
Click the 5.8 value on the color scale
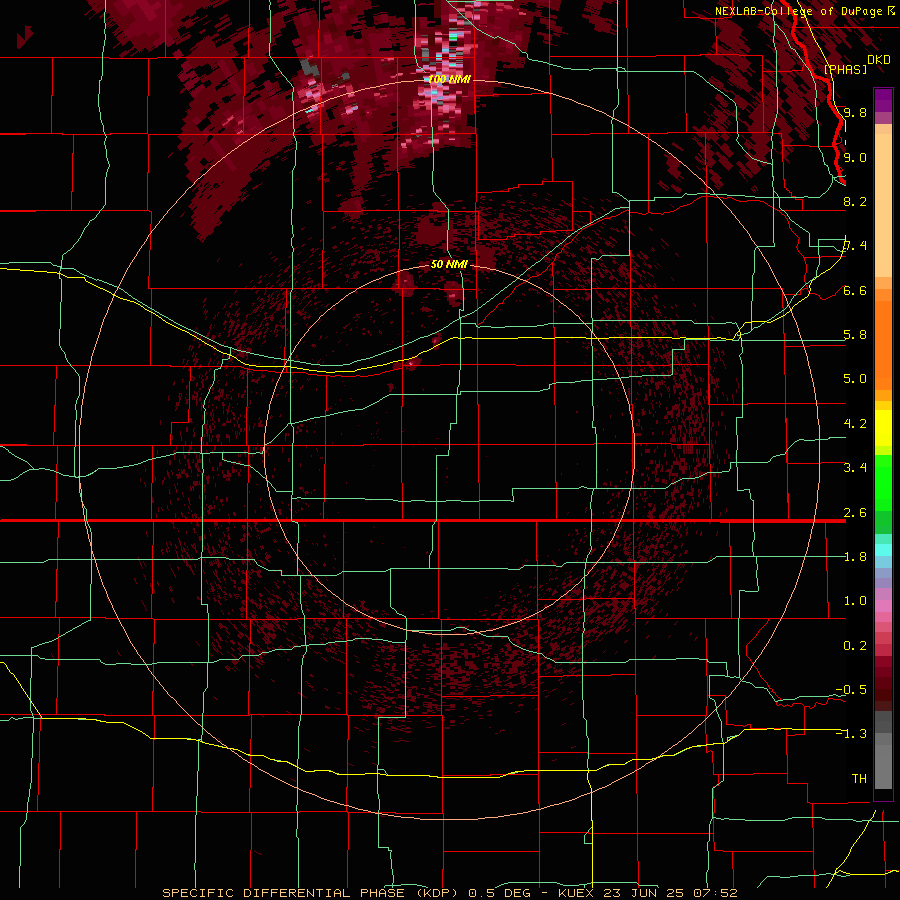point(855,335)
